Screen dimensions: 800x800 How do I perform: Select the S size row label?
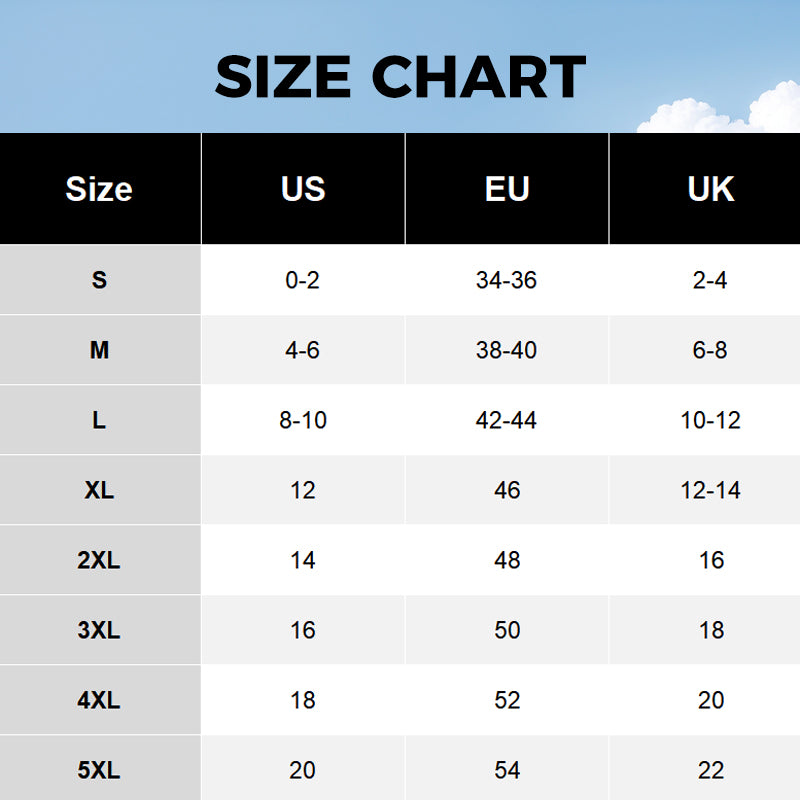pyautogui.click(x=99, y=280)
